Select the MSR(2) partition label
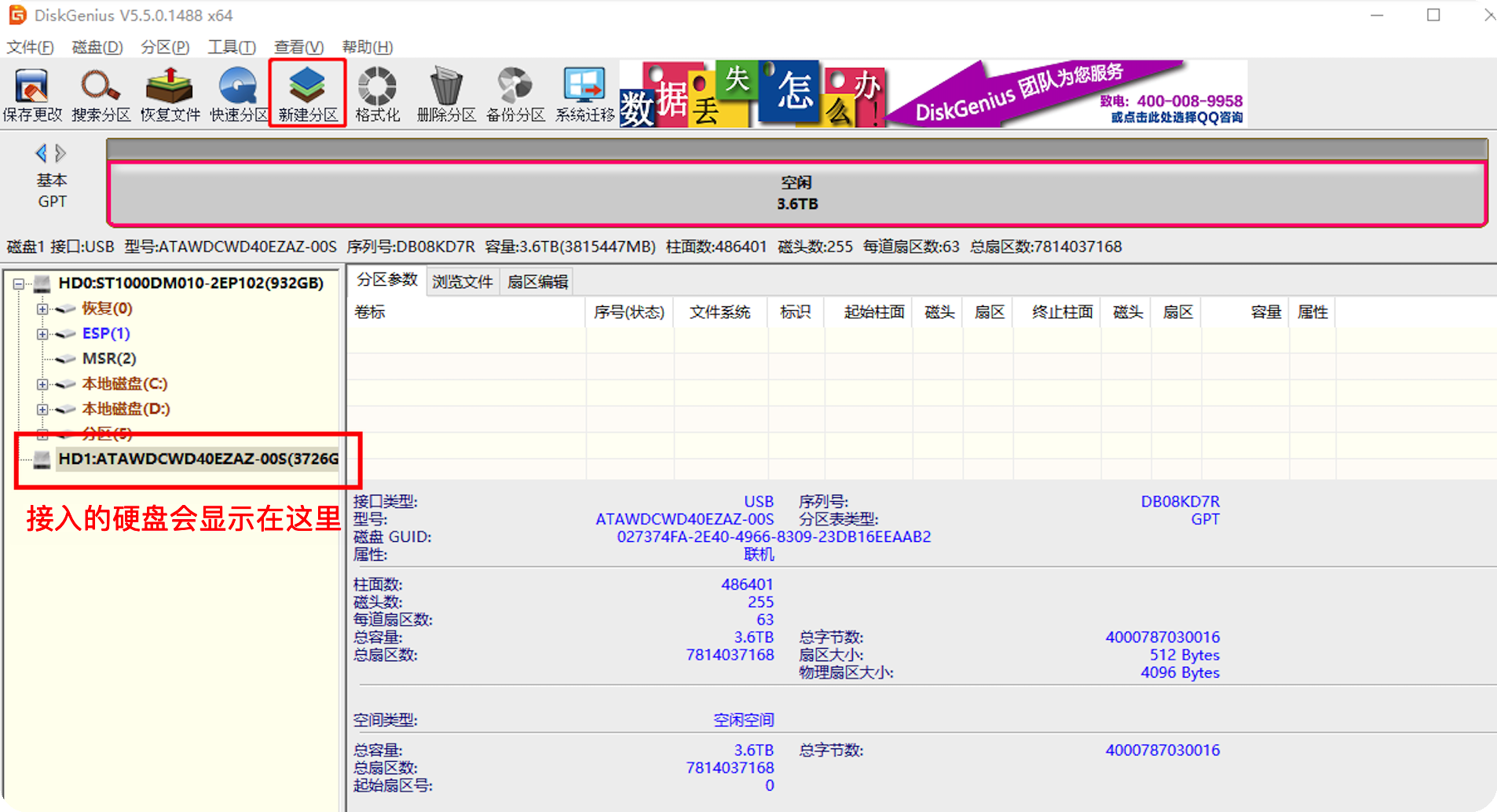 tap(109, 359)
